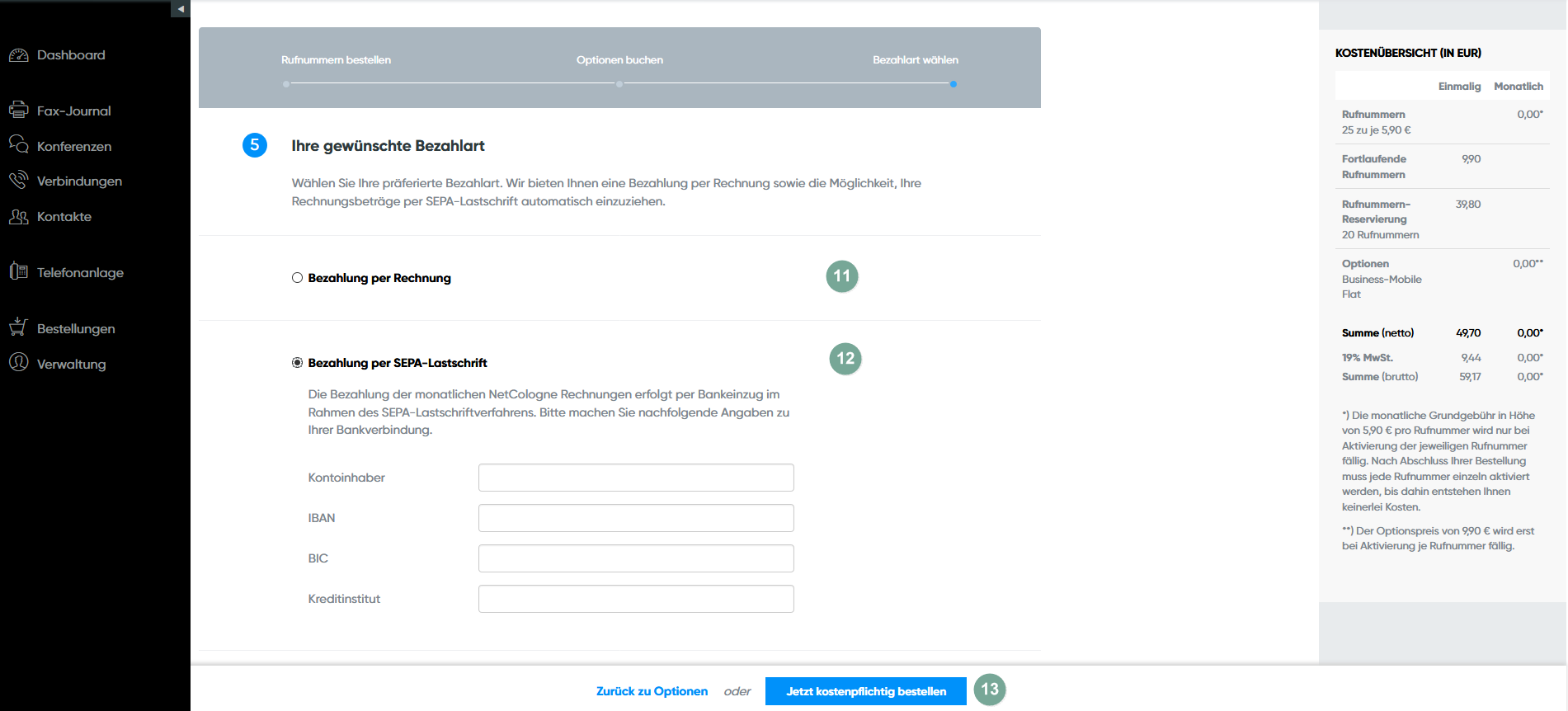This screenshot has width=1568, height=711.
Task: Click the BIC input field
Action: [x=636, y=558]
